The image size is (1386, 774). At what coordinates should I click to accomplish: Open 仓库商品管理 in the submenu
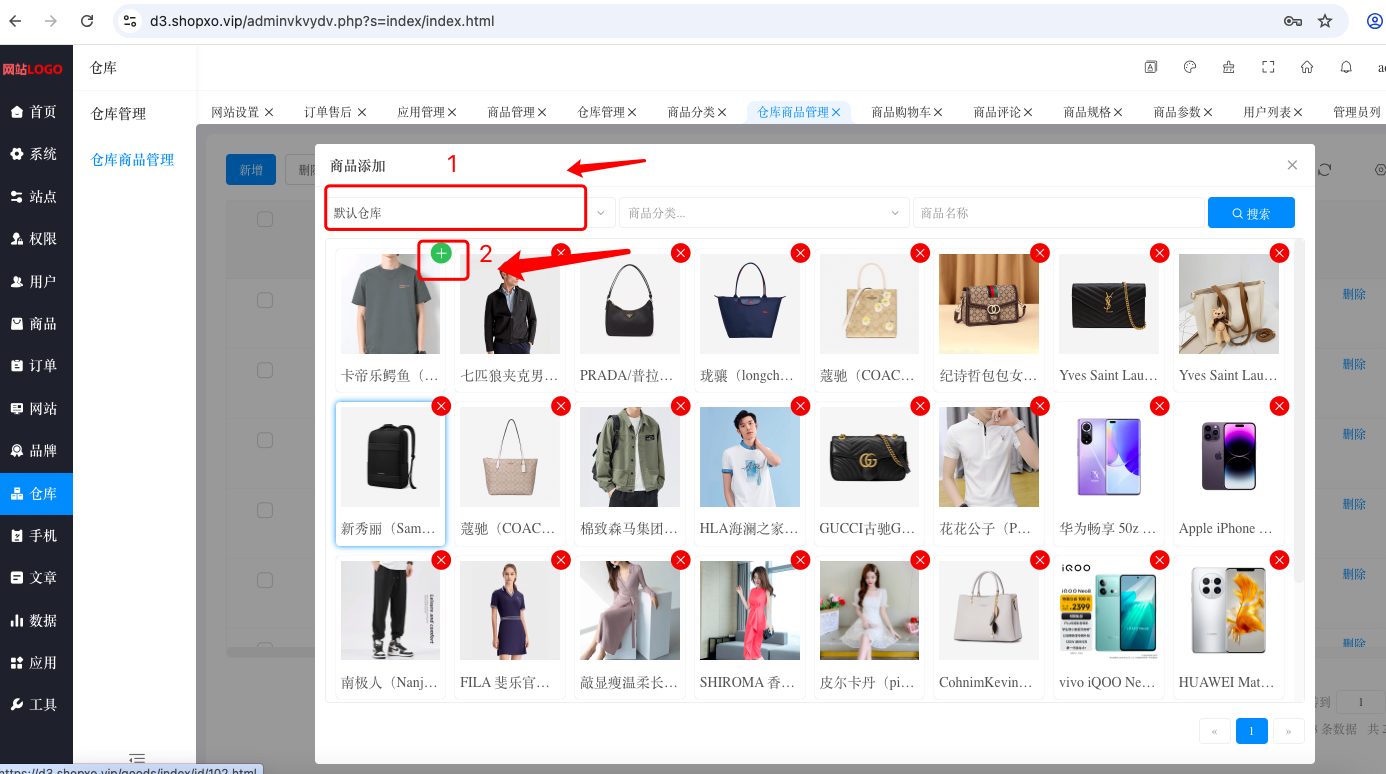point(133,160)
